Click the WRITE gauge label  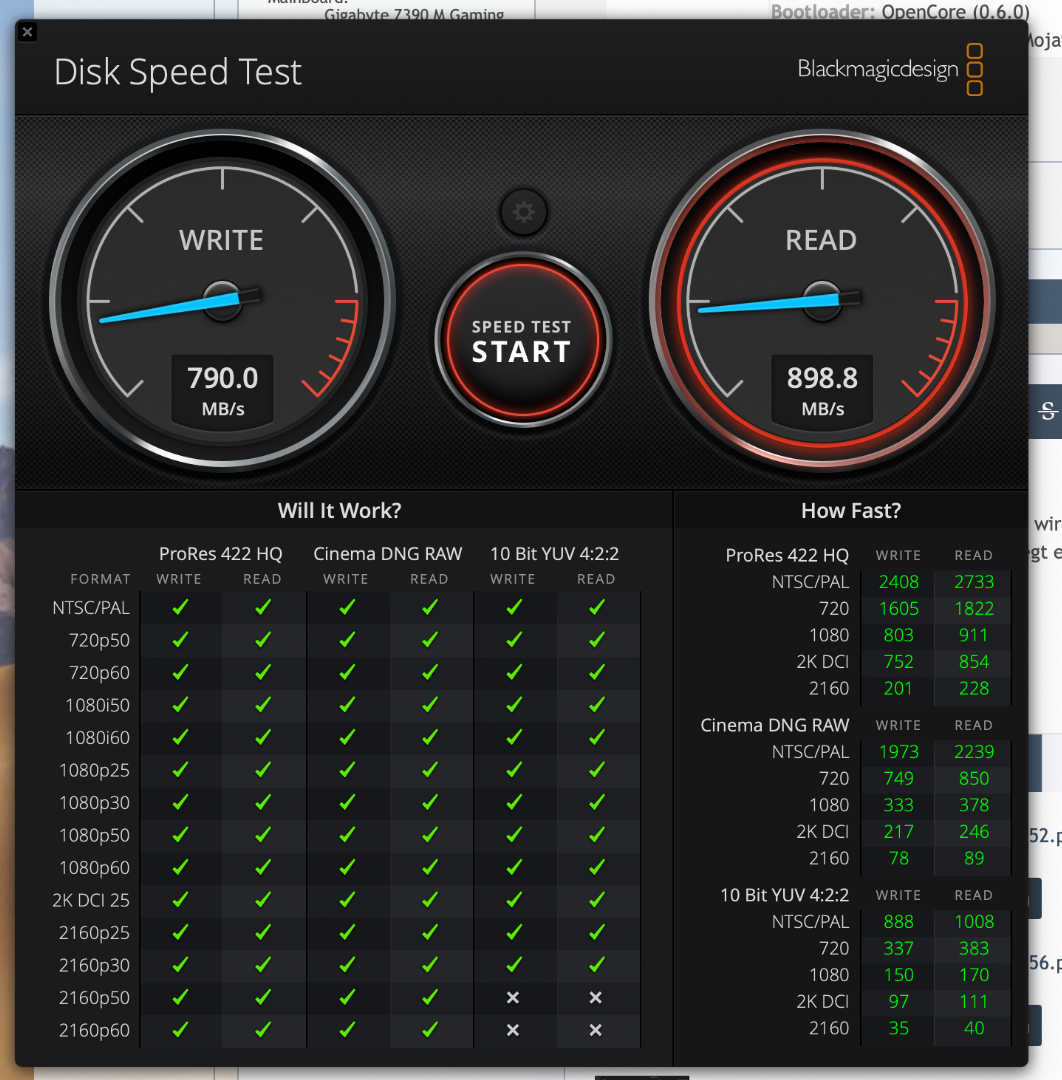[x=221, y=240]
